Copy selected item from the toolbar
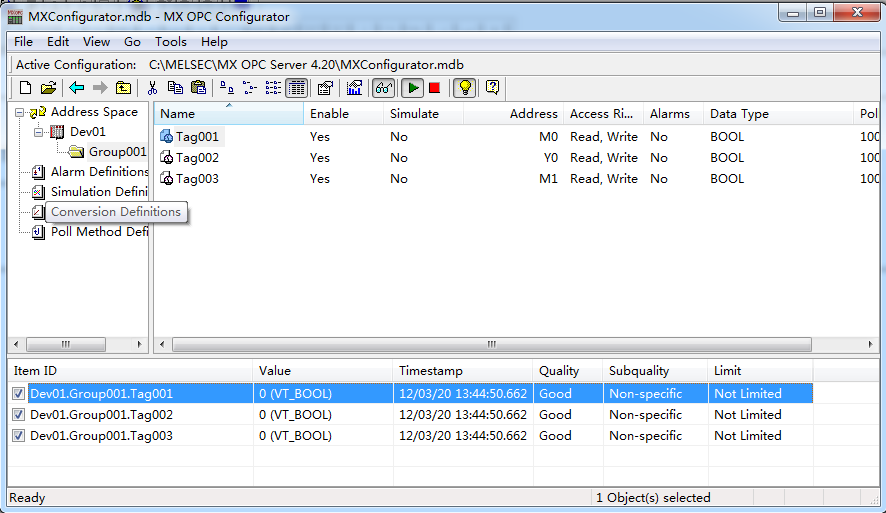The width and height of the screenshot is (886, 513). [175, 88]
